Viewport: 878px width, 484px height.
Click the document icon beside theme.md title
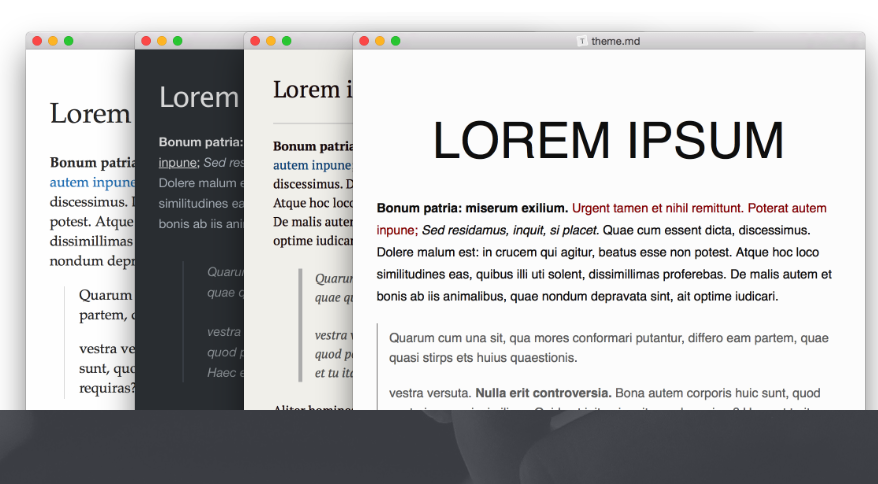(x=581, y=41)
